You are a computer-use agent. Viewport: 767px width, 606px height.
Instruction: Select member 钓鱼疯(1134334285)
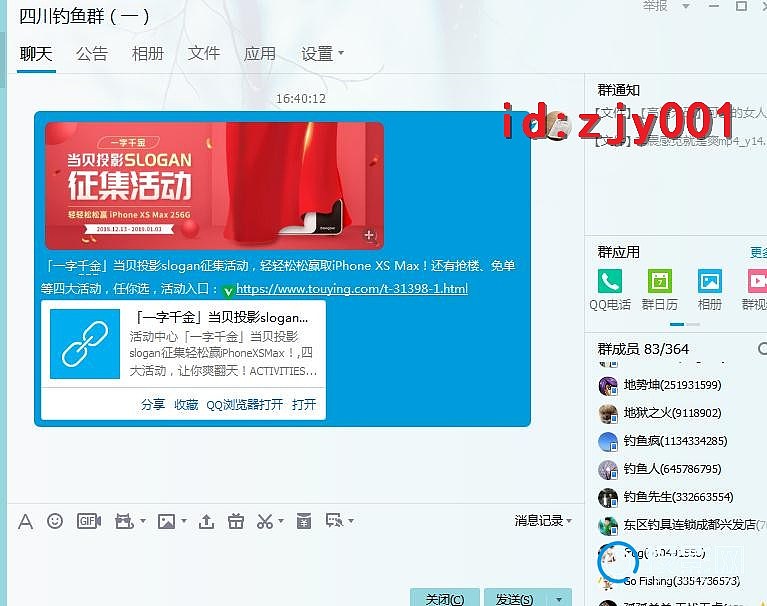pyautogui.click(x=675, y=441)
